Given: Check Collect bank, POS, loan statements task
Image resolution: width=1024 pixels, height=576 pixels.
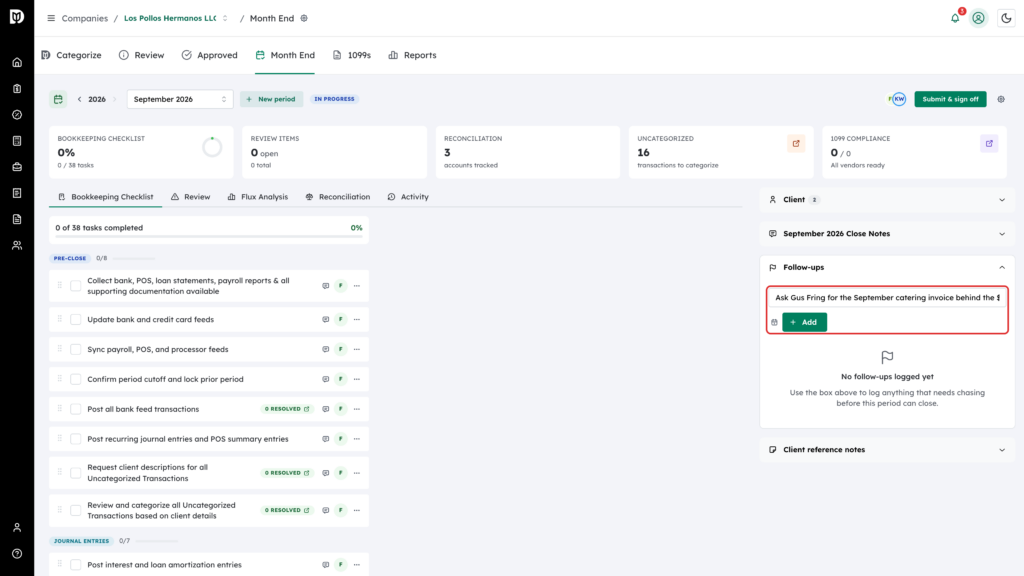Looking at the screenshot, I should coord(76,286).
